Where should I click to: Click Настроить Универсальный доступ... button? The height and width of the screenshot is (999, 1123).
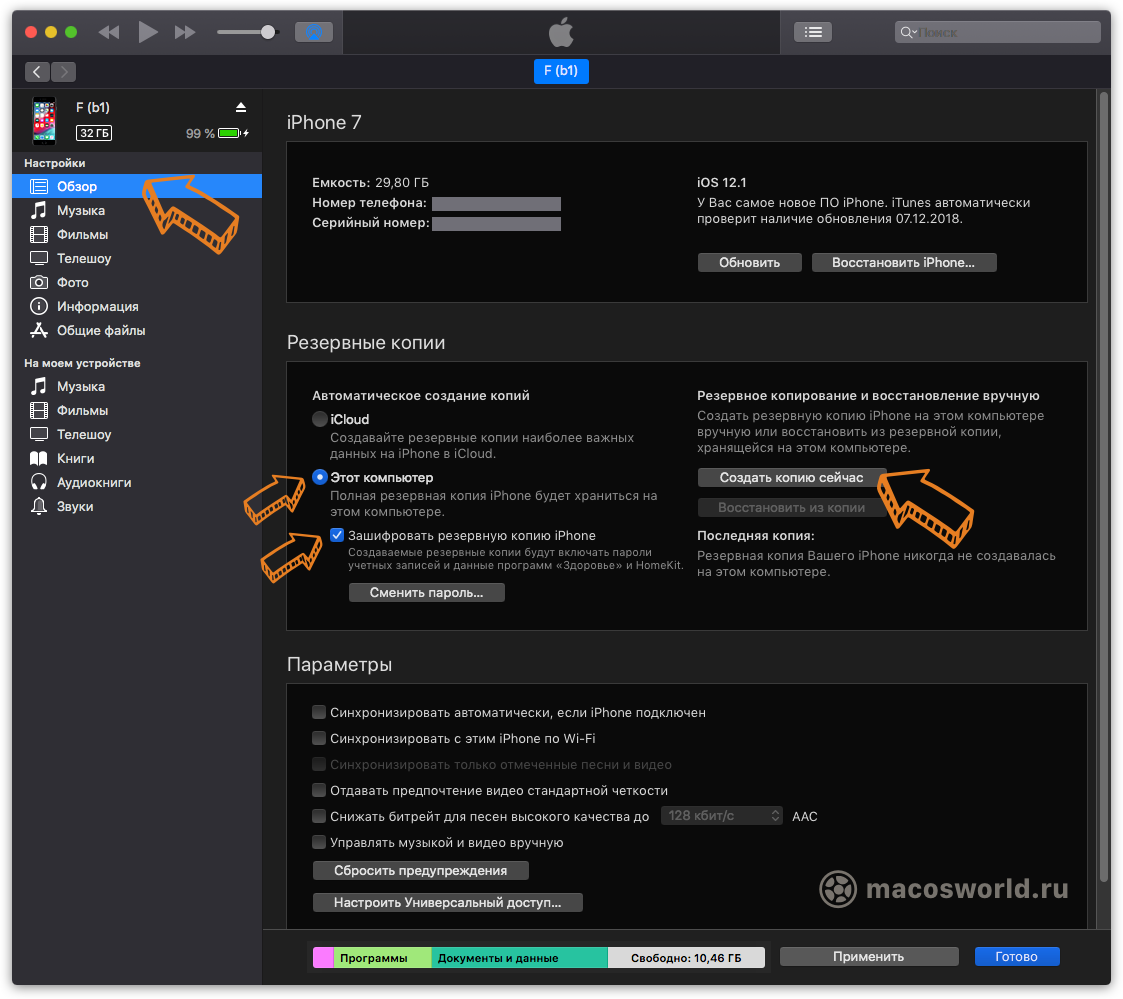pos(448,902)
